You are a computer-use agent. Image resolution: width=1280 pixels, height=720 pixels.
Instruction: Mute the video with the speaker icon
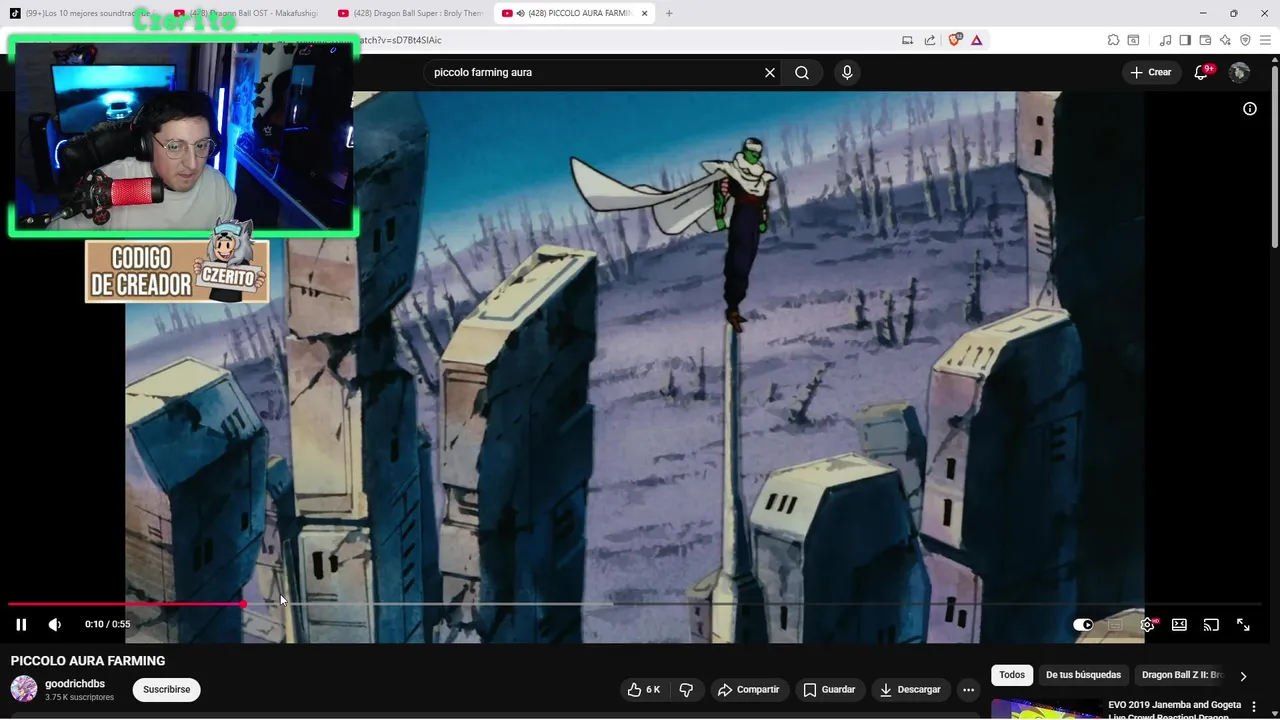55,624
